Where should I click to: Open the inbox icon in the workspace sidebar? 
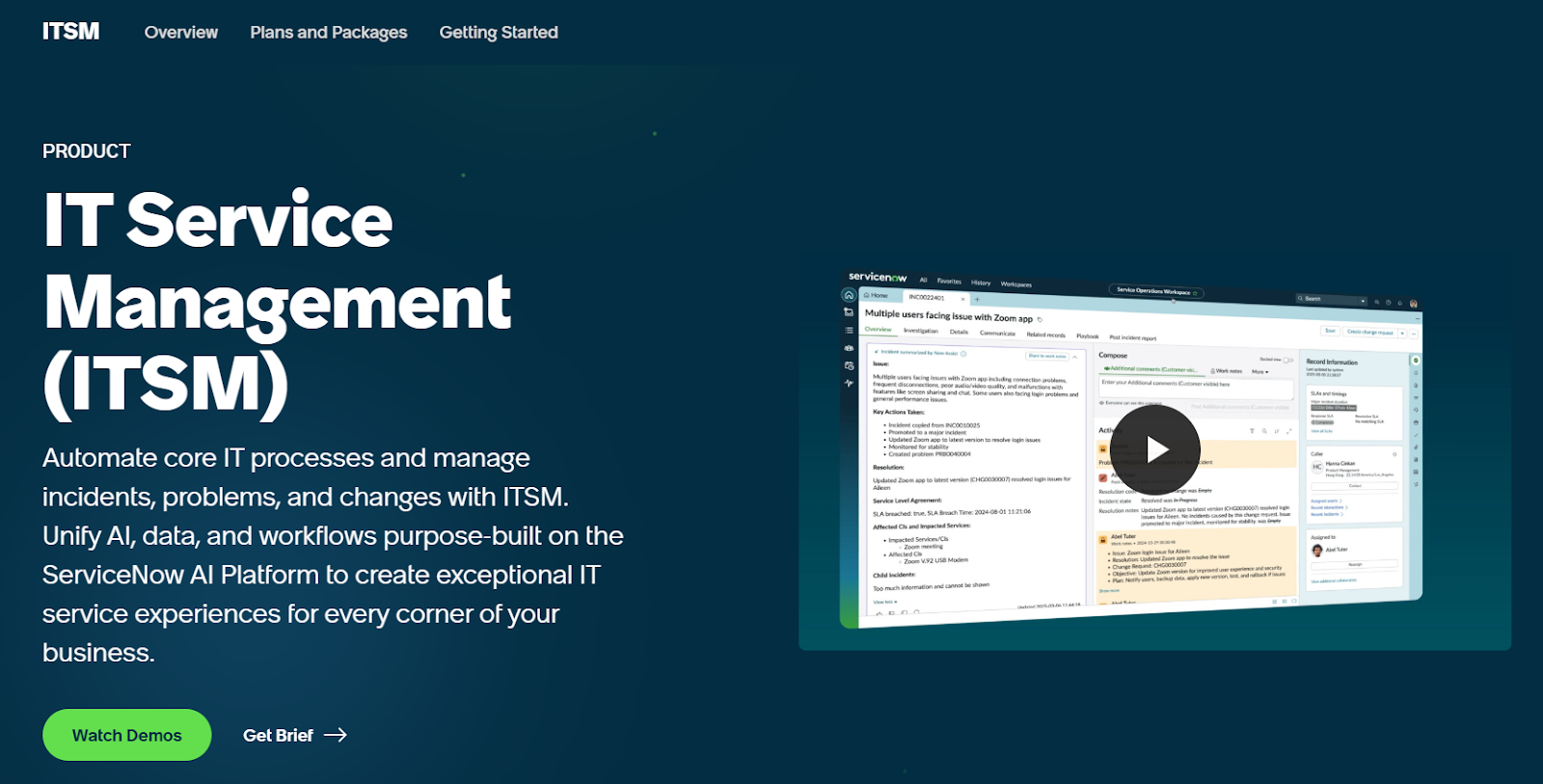(x=849, y=312)
